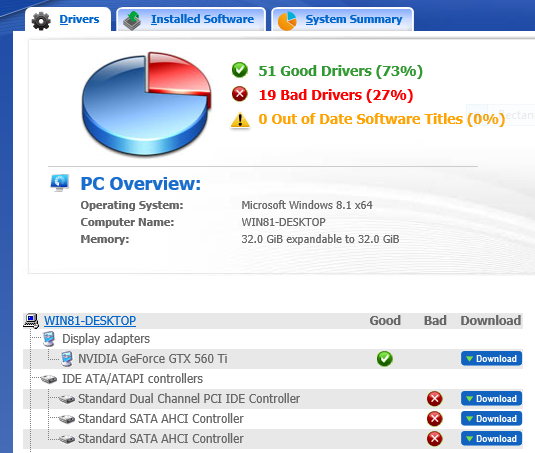Select the 51 Good Drivers text
This screenshot has width=535, height=453.
(340, 71)
